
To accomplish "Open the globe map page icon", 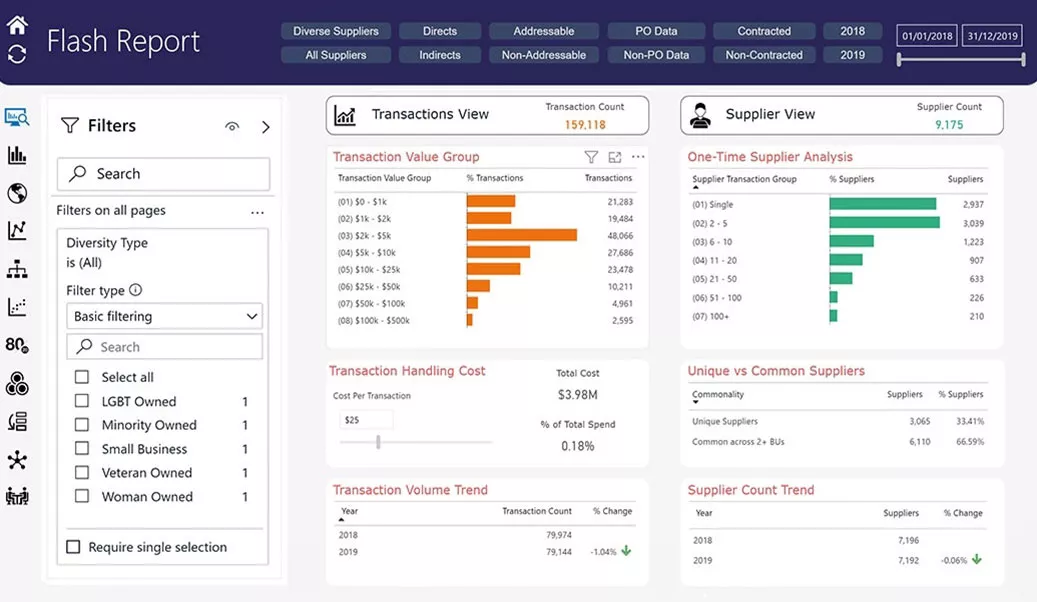I will coord(17,193).
